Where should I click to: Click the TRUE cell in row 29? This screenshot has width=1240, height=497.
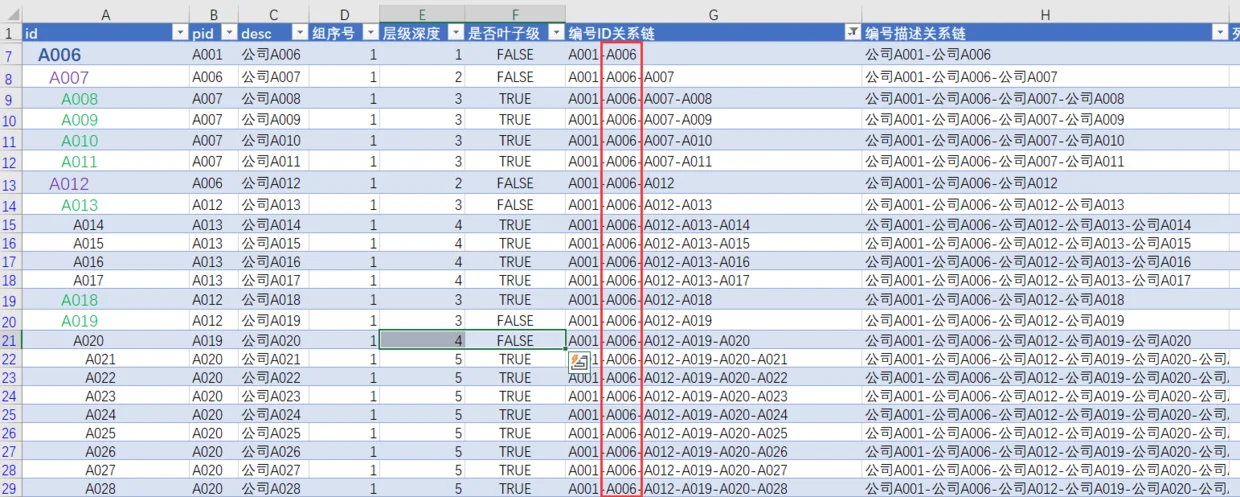tap(515, 488)
